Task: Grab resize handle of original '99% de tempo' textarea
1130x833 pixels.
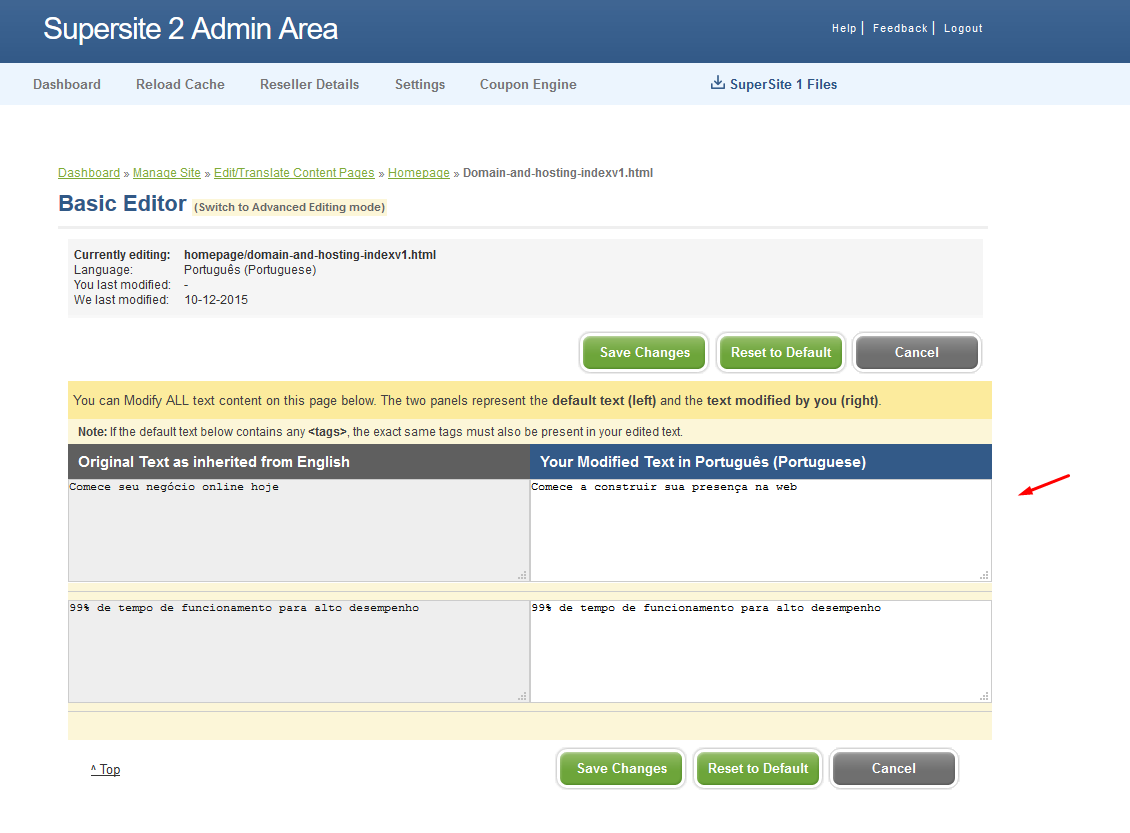Action: point(522,696)
